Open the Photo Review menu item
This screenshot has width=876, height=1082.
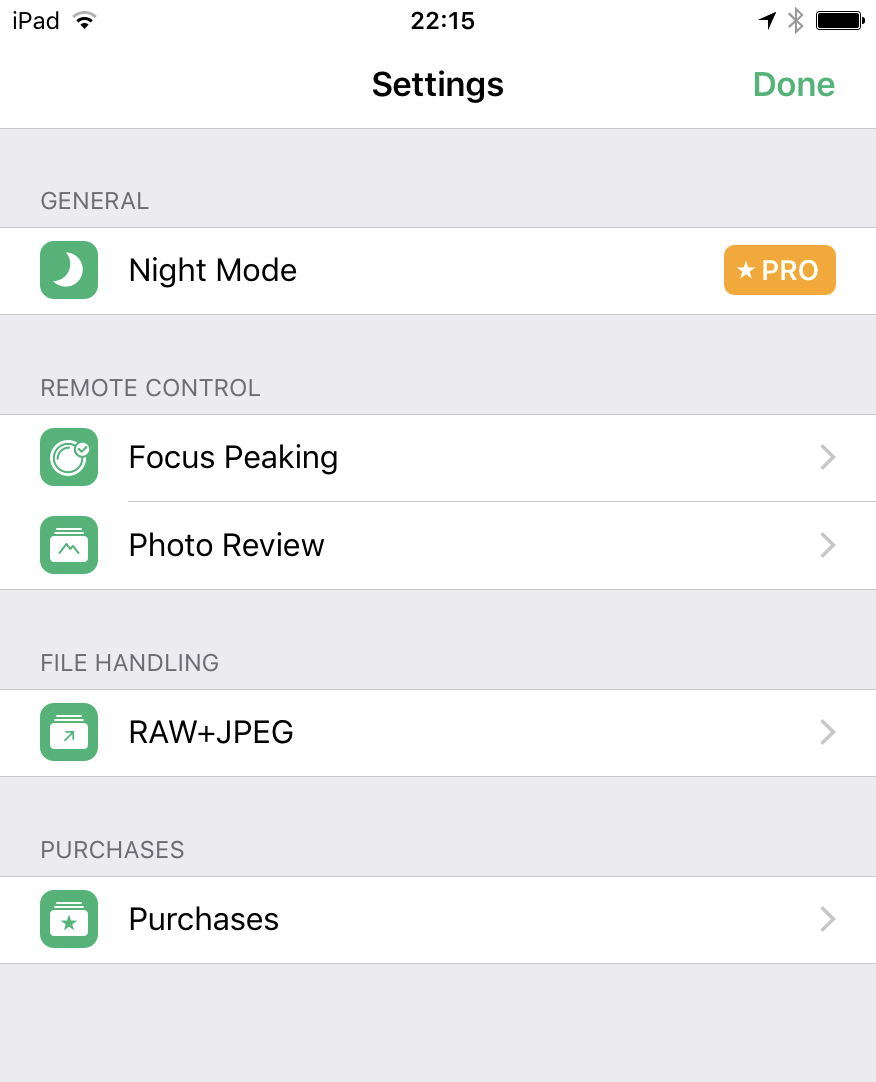click(226, 545)
